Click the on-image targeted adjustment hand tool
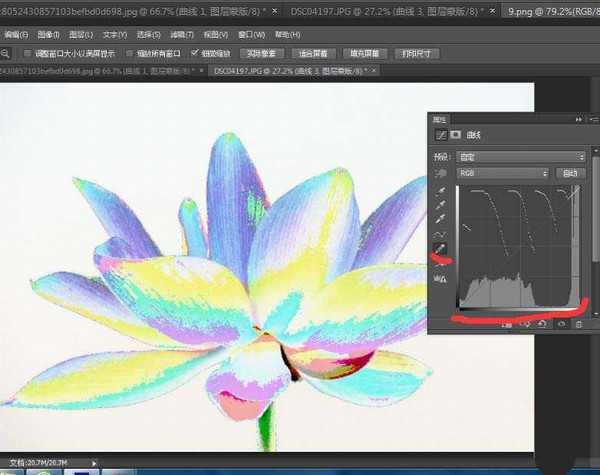600x475 pixels. (440, 173)
